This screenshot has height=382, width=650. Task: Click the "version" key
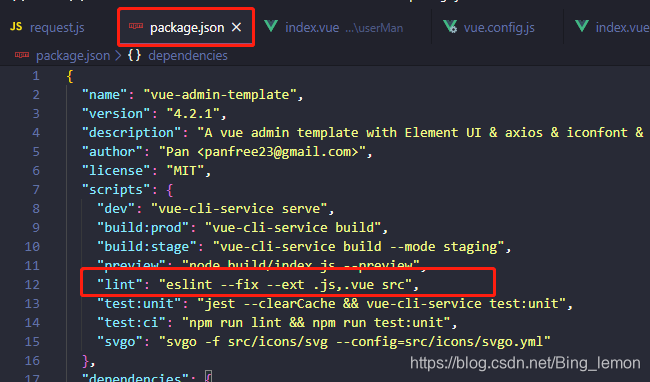pos(116,114)
